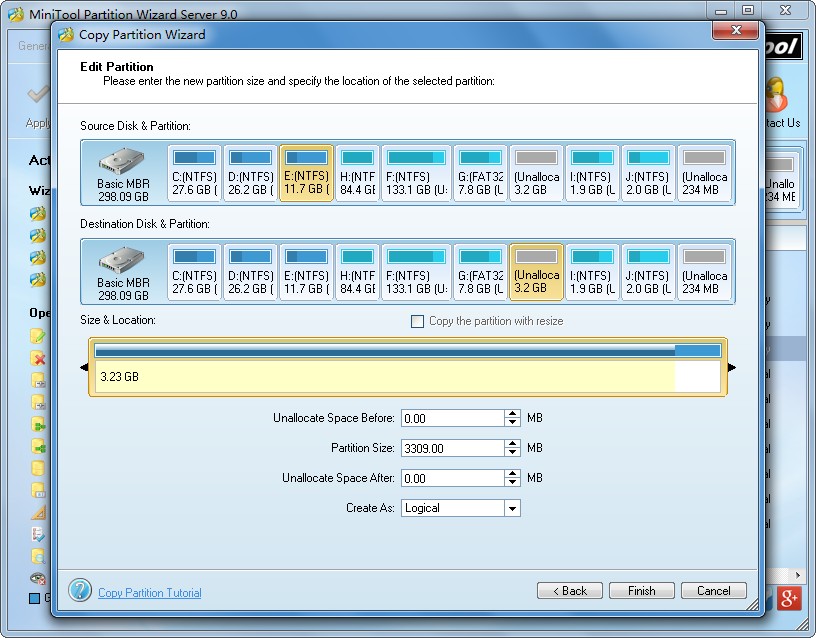Increase Unallocate Space Before value
The height and width of the screenshot is (638, 816).
(x=513, y=414)
